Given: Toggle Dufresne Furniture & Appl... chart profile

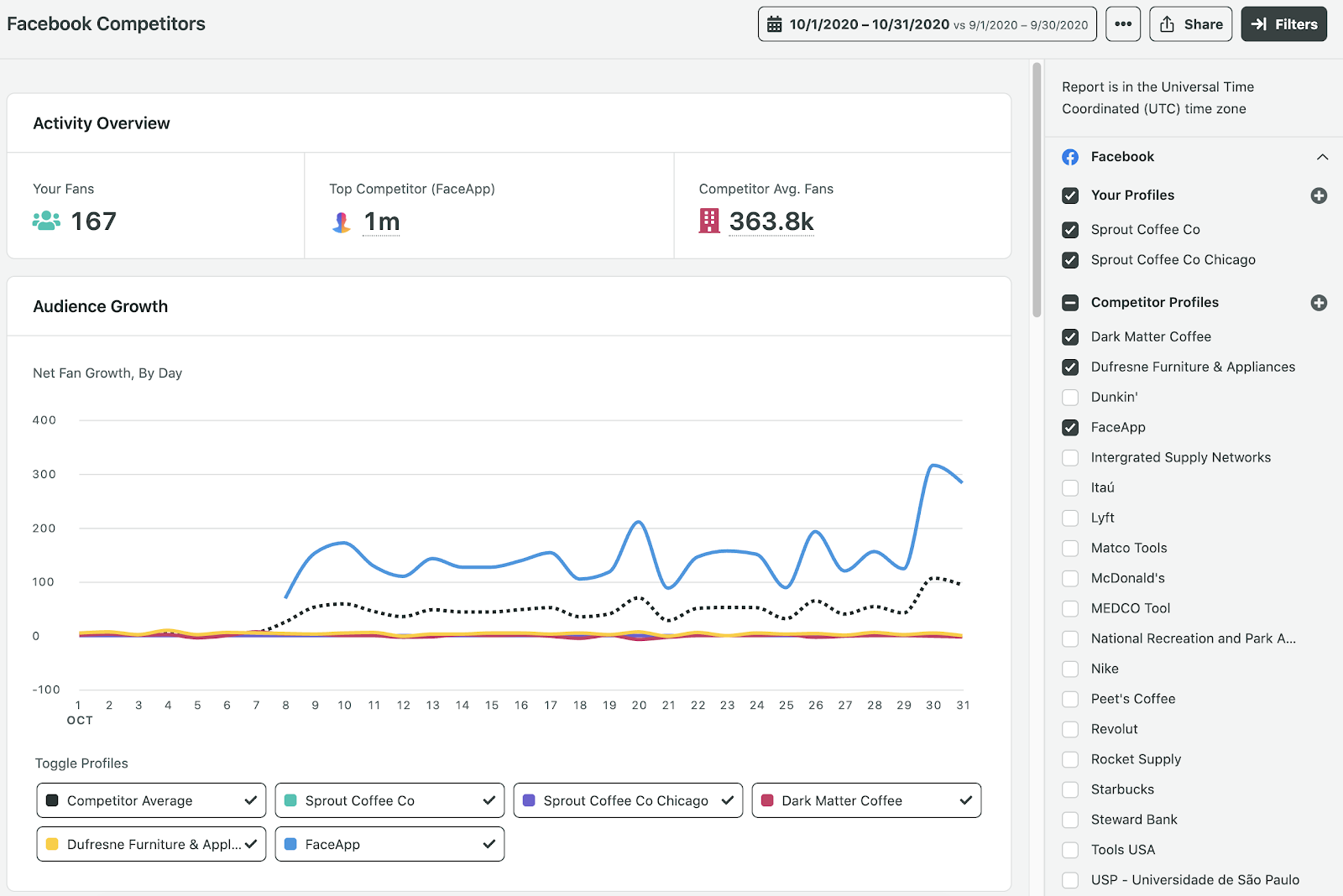Looking at the screenshot, I should tap(151, 844).
